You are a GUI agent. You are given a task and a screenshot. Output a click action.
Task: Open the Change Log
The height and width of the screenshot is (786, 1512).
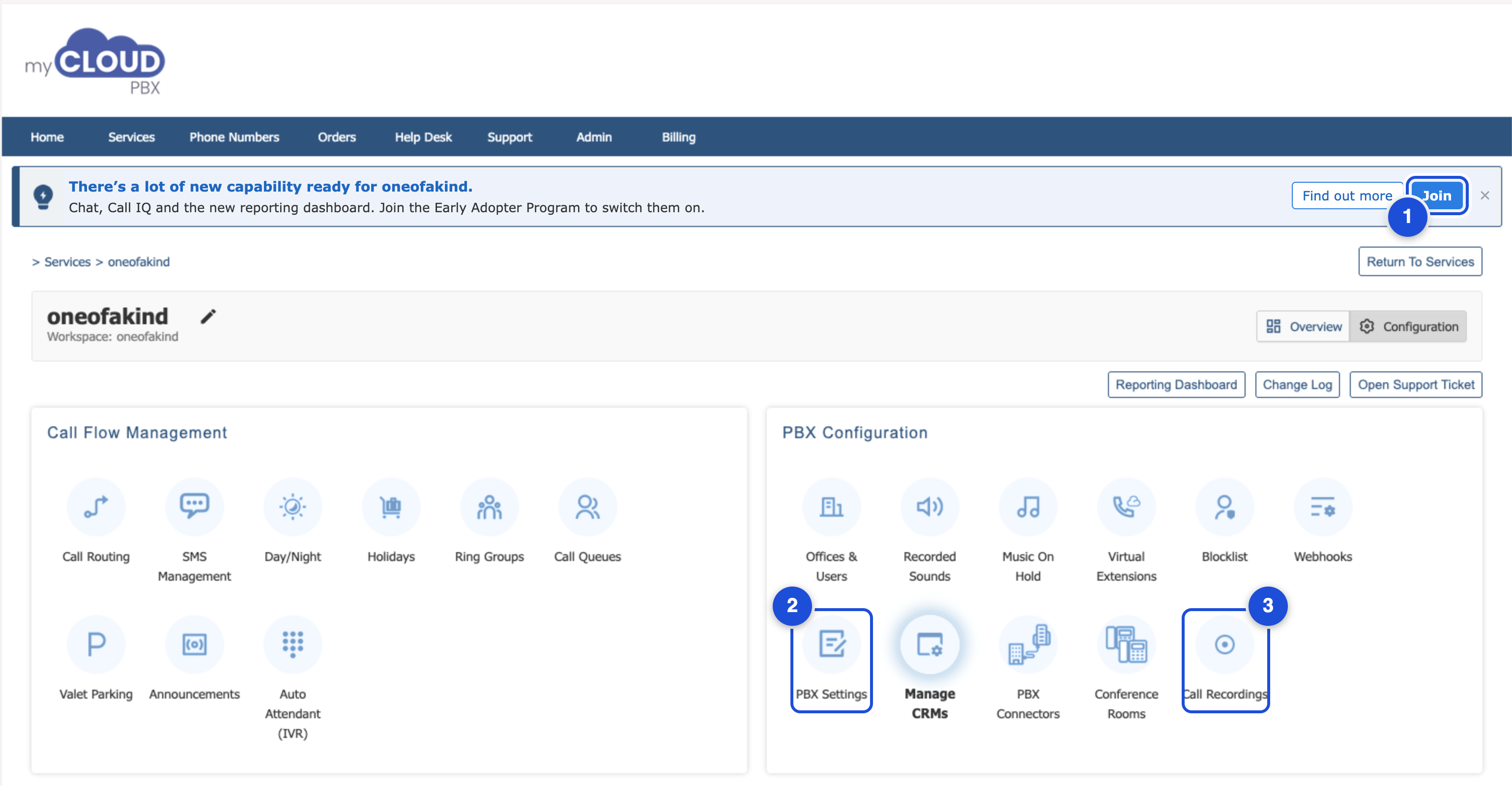pos(1297,384)
